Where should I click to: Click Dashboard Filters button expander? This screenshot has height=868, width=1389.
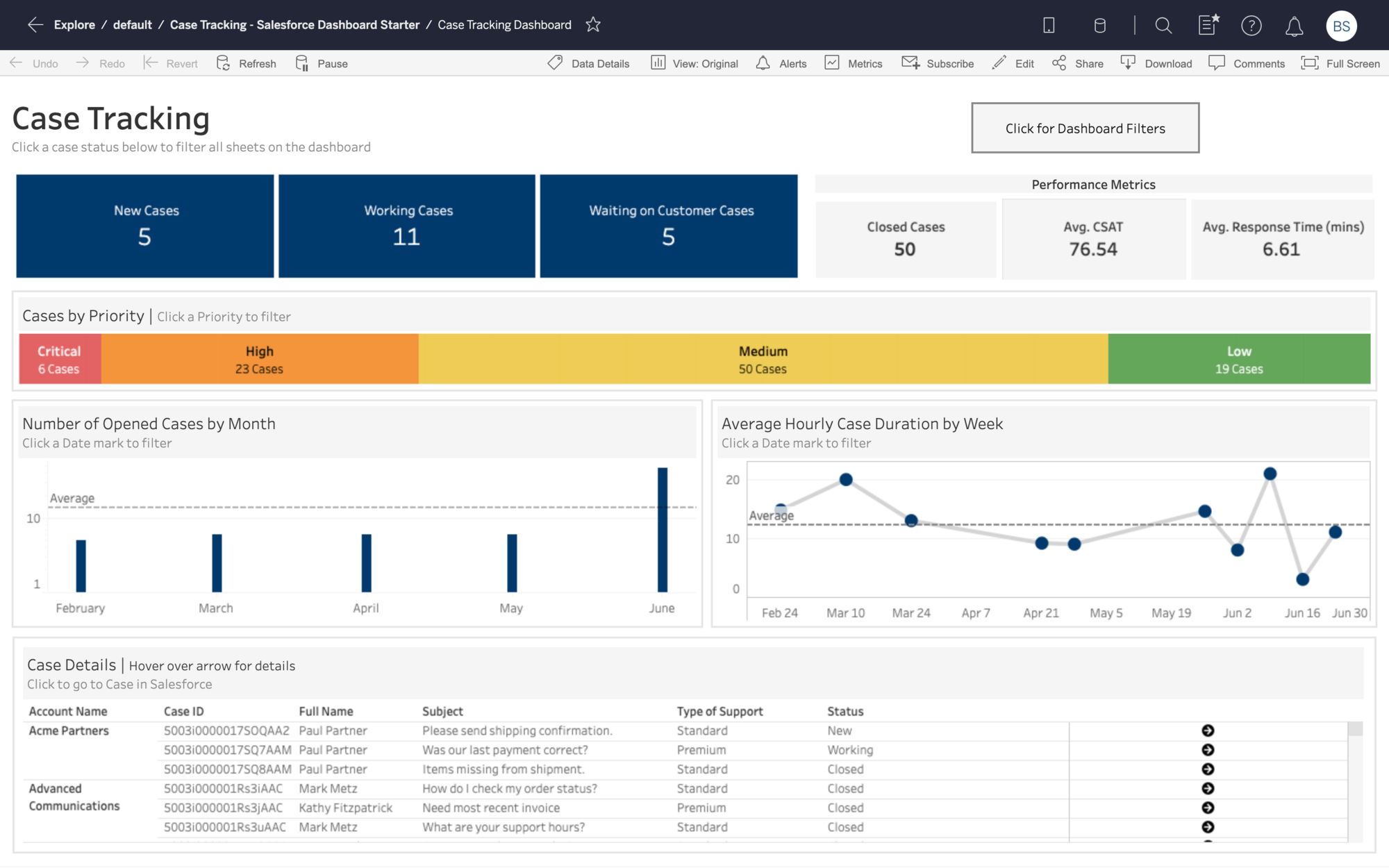click(x=1085, y=127)
